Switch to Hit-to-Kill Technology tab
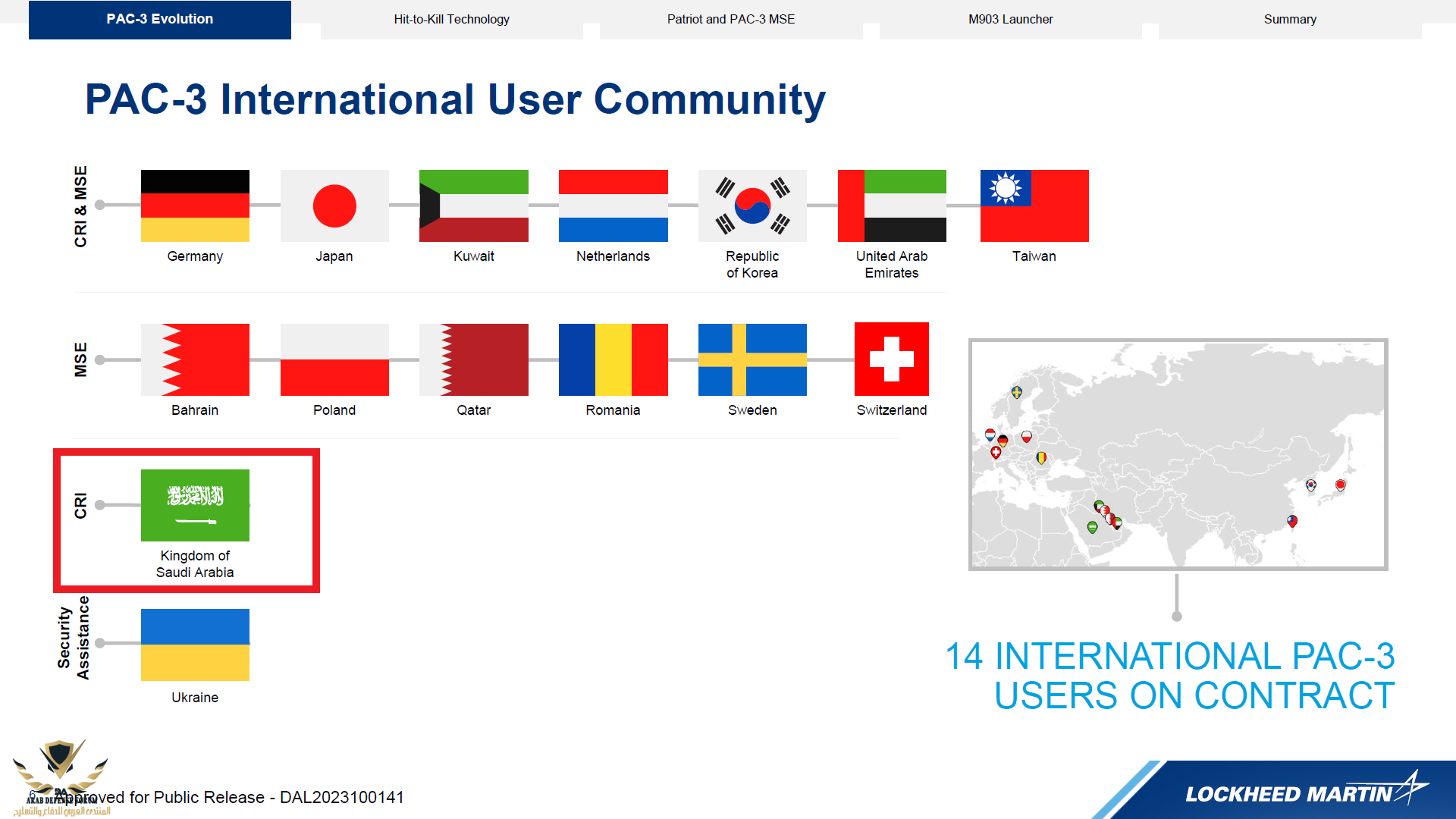The height and width of the screenshot is (819, 1456). click(x=451, y=20)
